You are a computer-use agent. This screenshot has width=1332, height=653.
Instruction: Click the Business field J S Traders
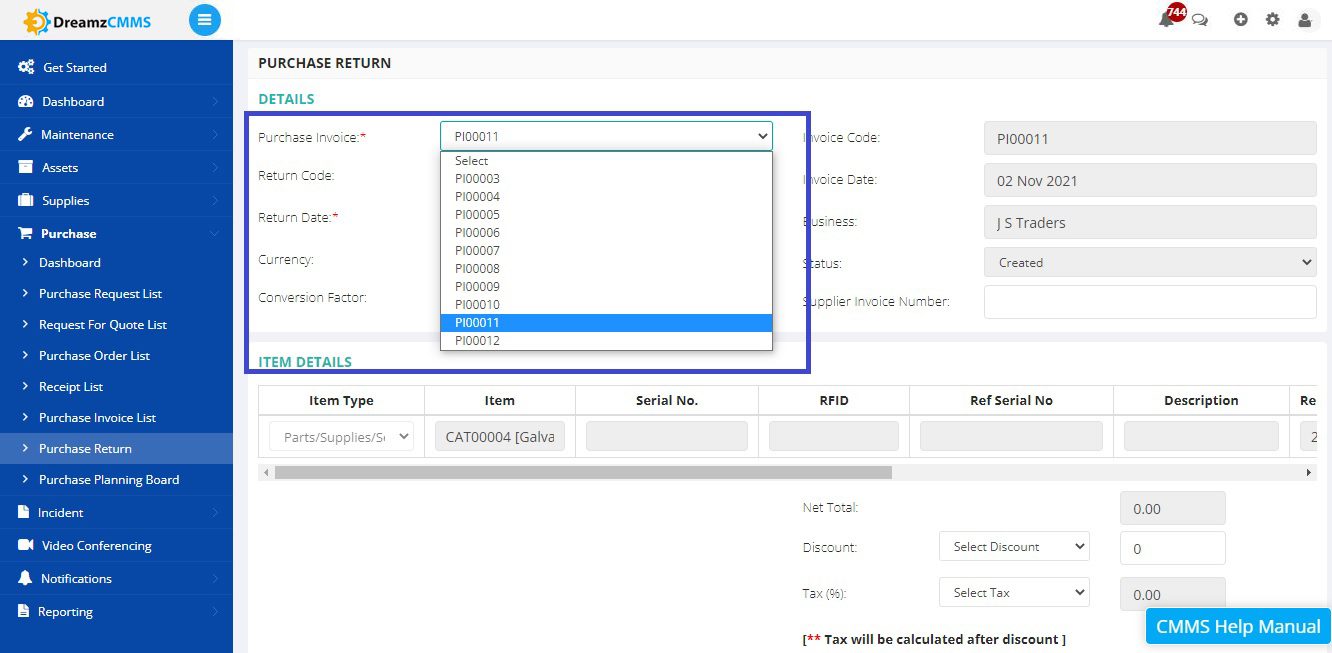click(1150, 222)
